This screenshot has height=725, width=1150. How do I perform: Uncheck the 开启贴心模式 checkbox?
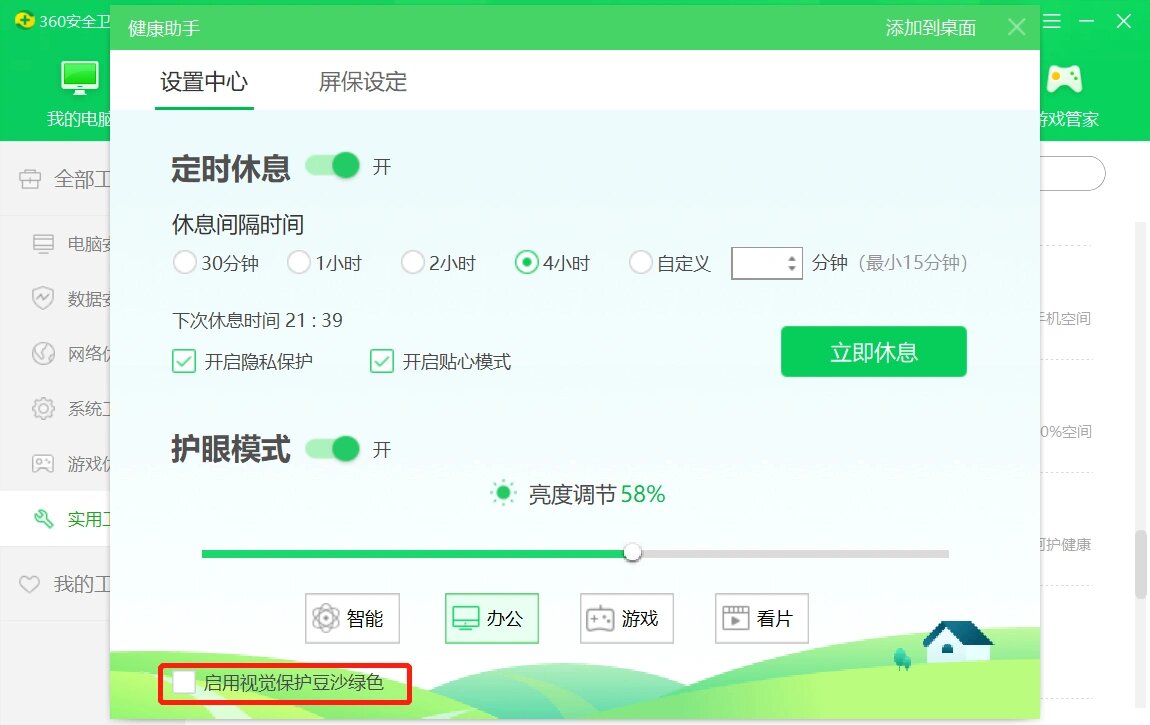382,361
